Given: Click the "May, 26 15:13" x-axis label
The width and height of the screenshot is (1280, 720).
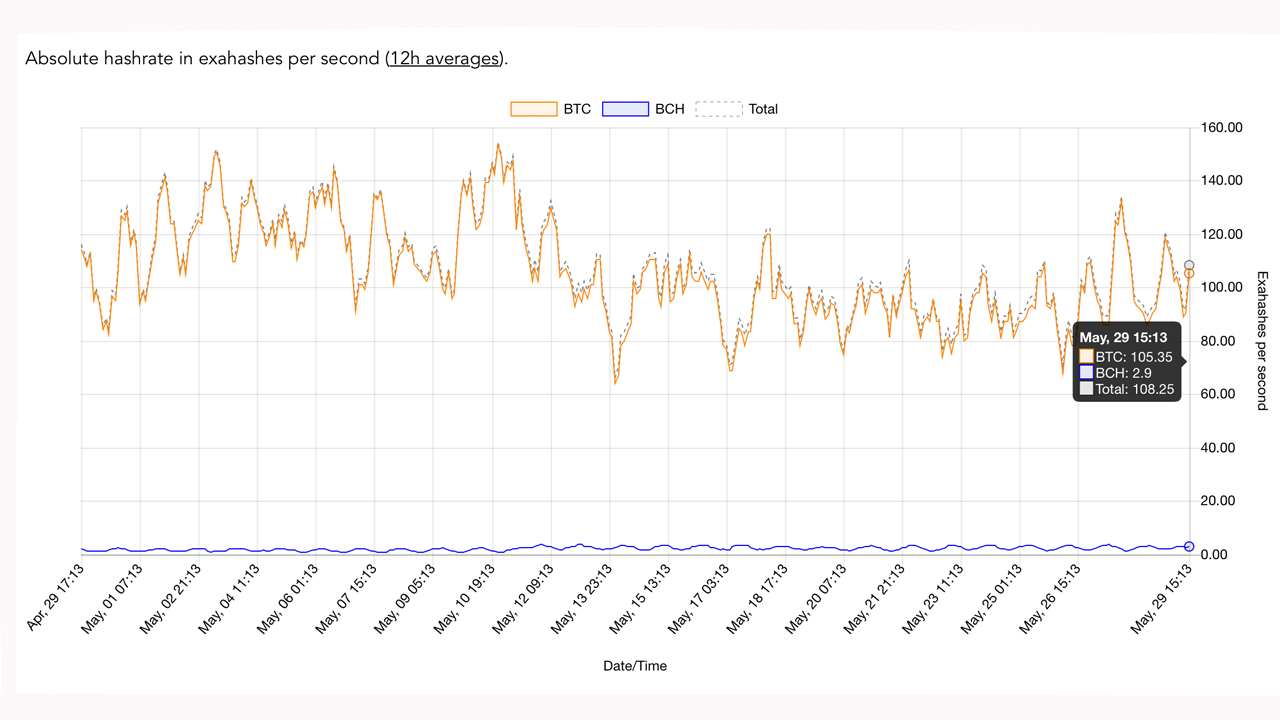Looking at the screenshot, I should coord(1049,599).
